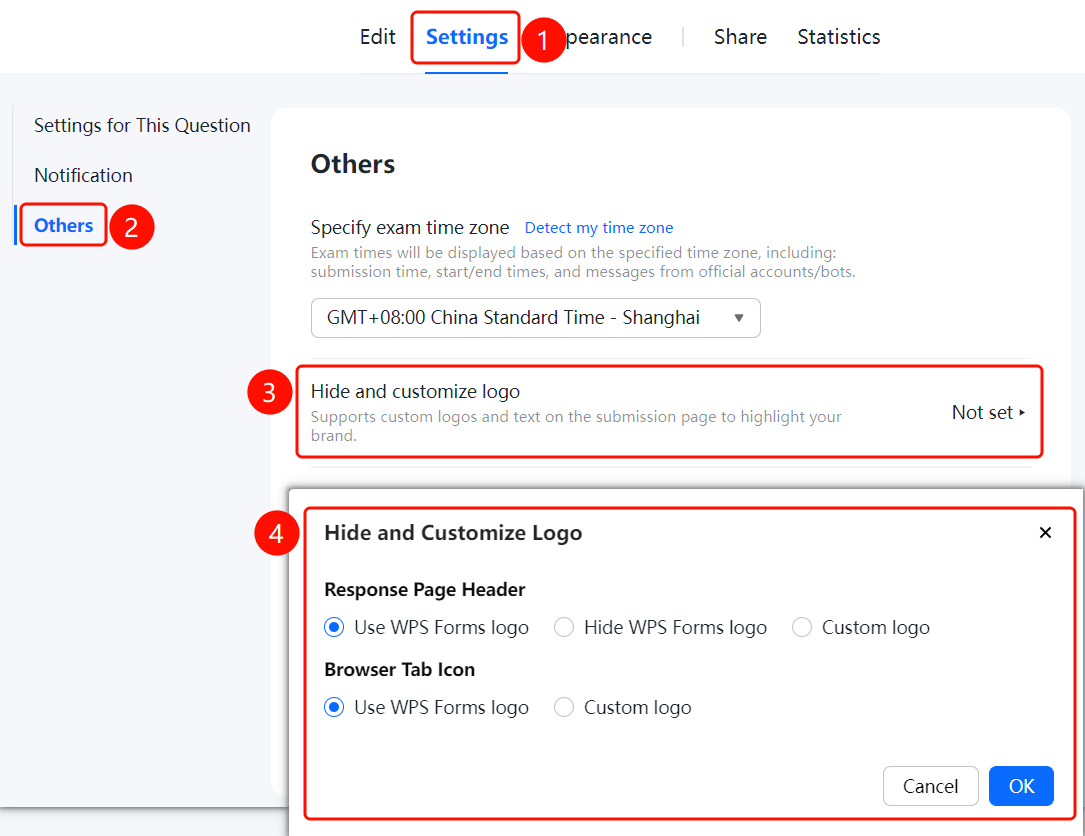Click the Browser Tab Icon label
Viewport: 1085px width, 836px height.
click(399, 670)
